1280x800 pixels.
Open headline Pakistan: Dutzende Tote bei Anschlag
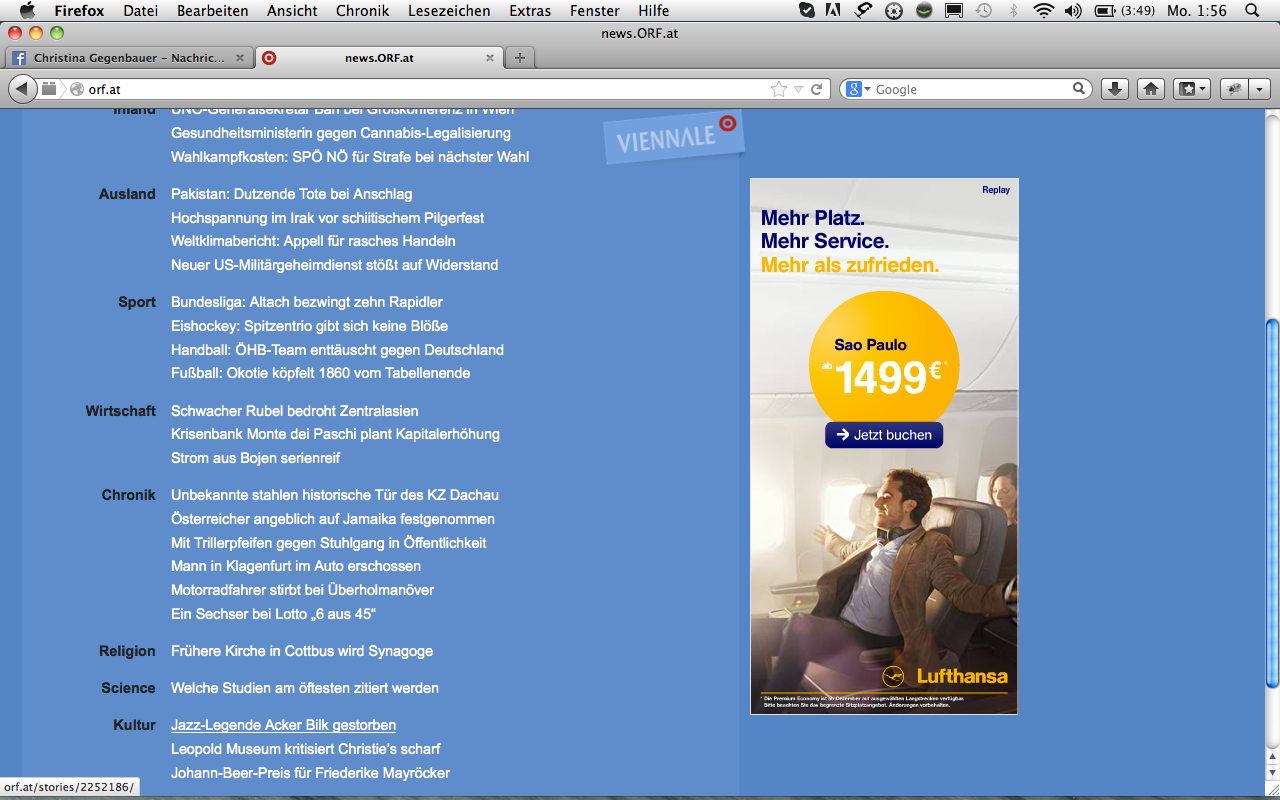[x=292, y=194]
